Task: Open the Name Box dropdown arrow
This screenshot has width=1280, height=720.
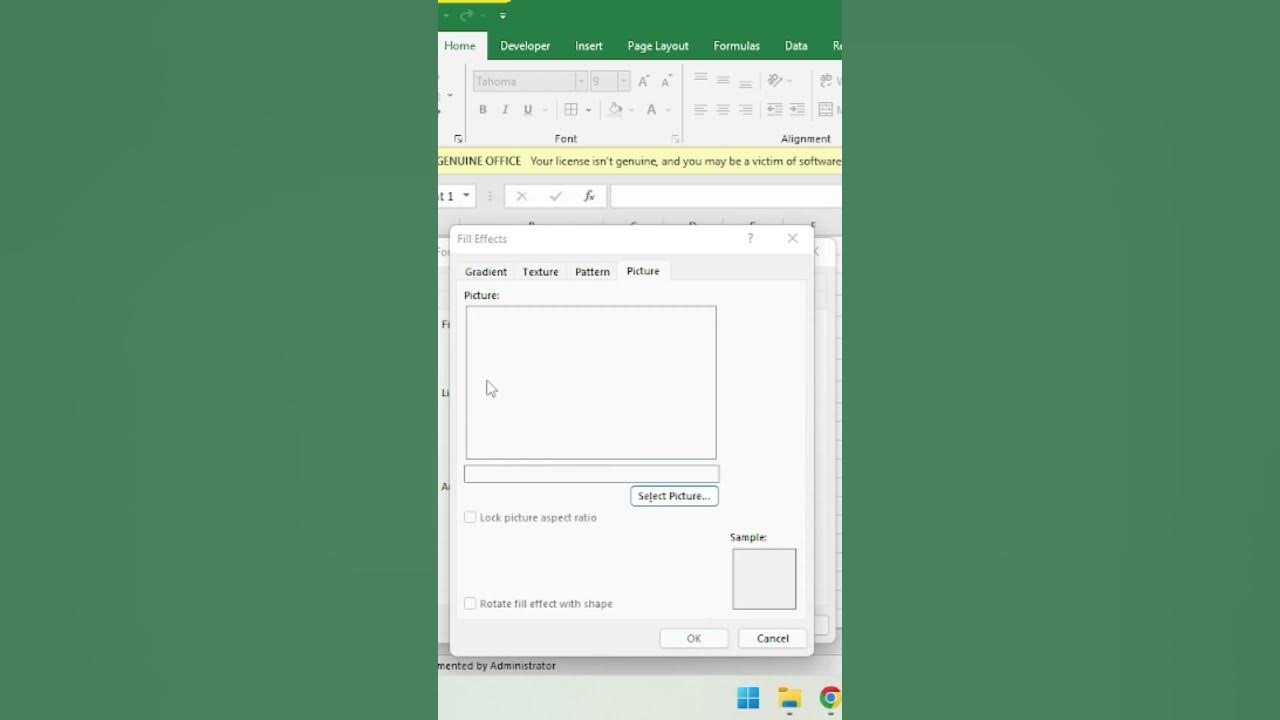Action: (466, 196)
